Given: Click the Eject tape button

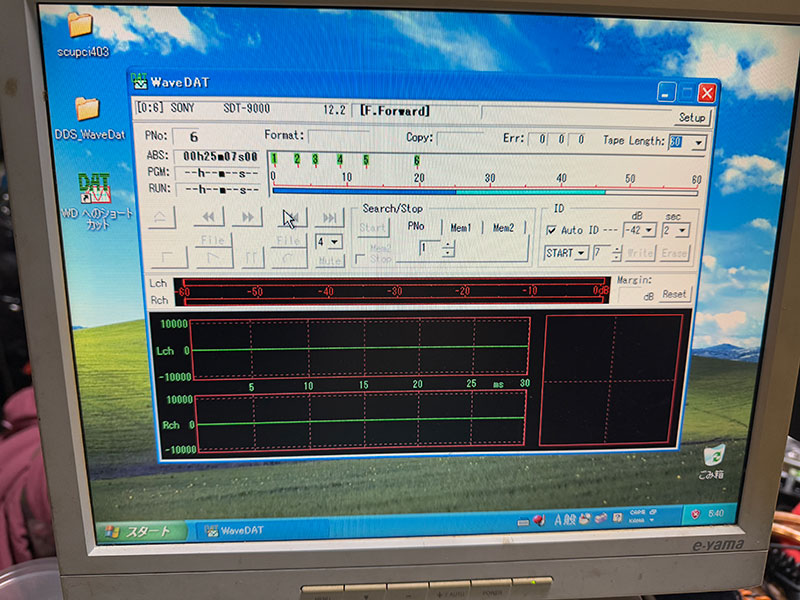Looking at the screenshot, I should [x=160, y=217].
